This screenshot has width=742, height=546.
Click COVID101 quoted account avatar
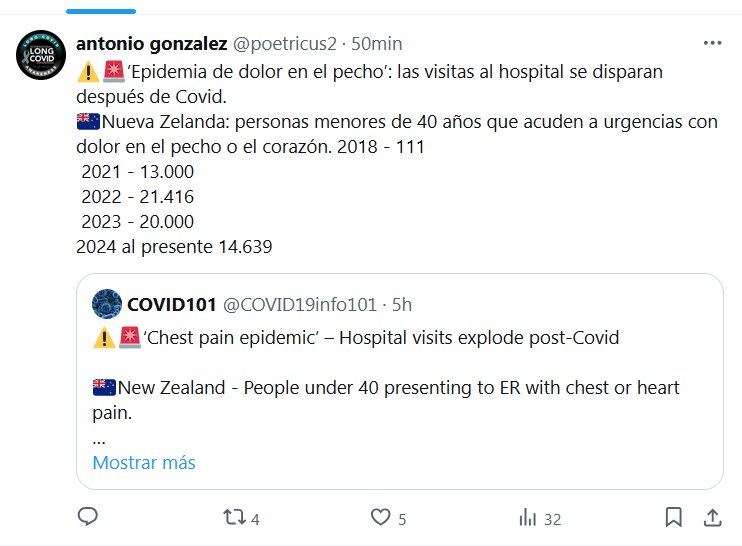click(107, 304)
